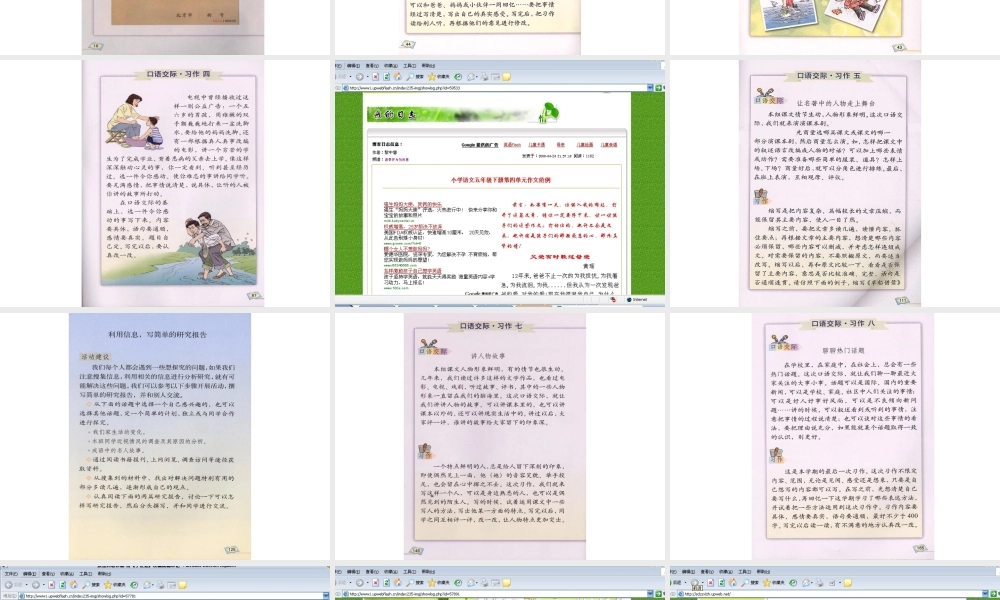
Task: Click the Favorites star in bottom-middle browser screenshot
Action: click(x=432, y=583)
